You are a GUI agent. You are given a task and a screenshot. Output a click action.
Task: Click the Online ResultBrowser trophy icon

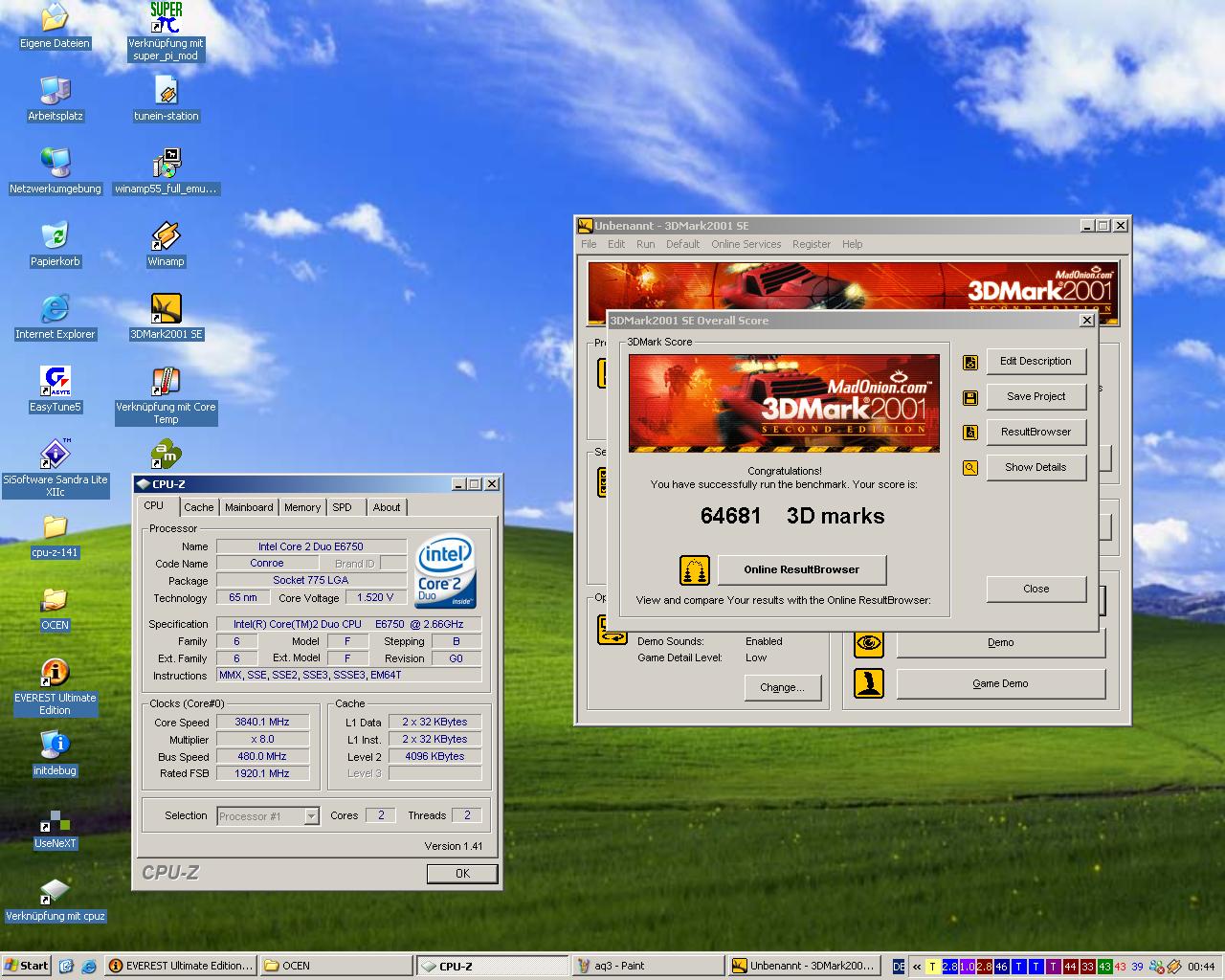(694, 570)
